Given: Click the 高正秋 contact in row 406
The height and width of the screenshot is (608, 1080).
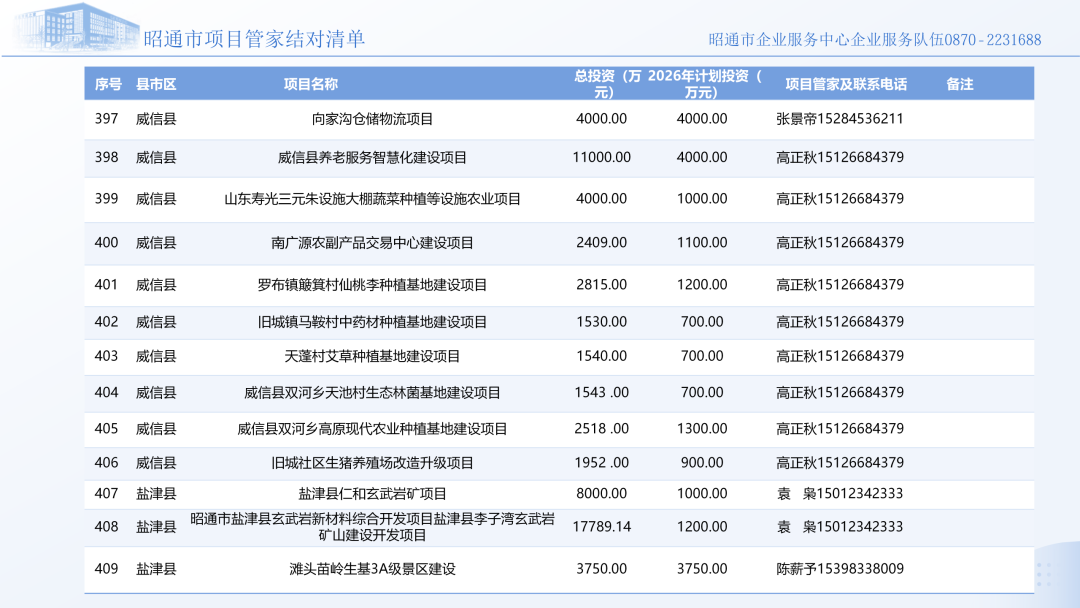Looking at the screenshot, I should [x=840, y=463].
